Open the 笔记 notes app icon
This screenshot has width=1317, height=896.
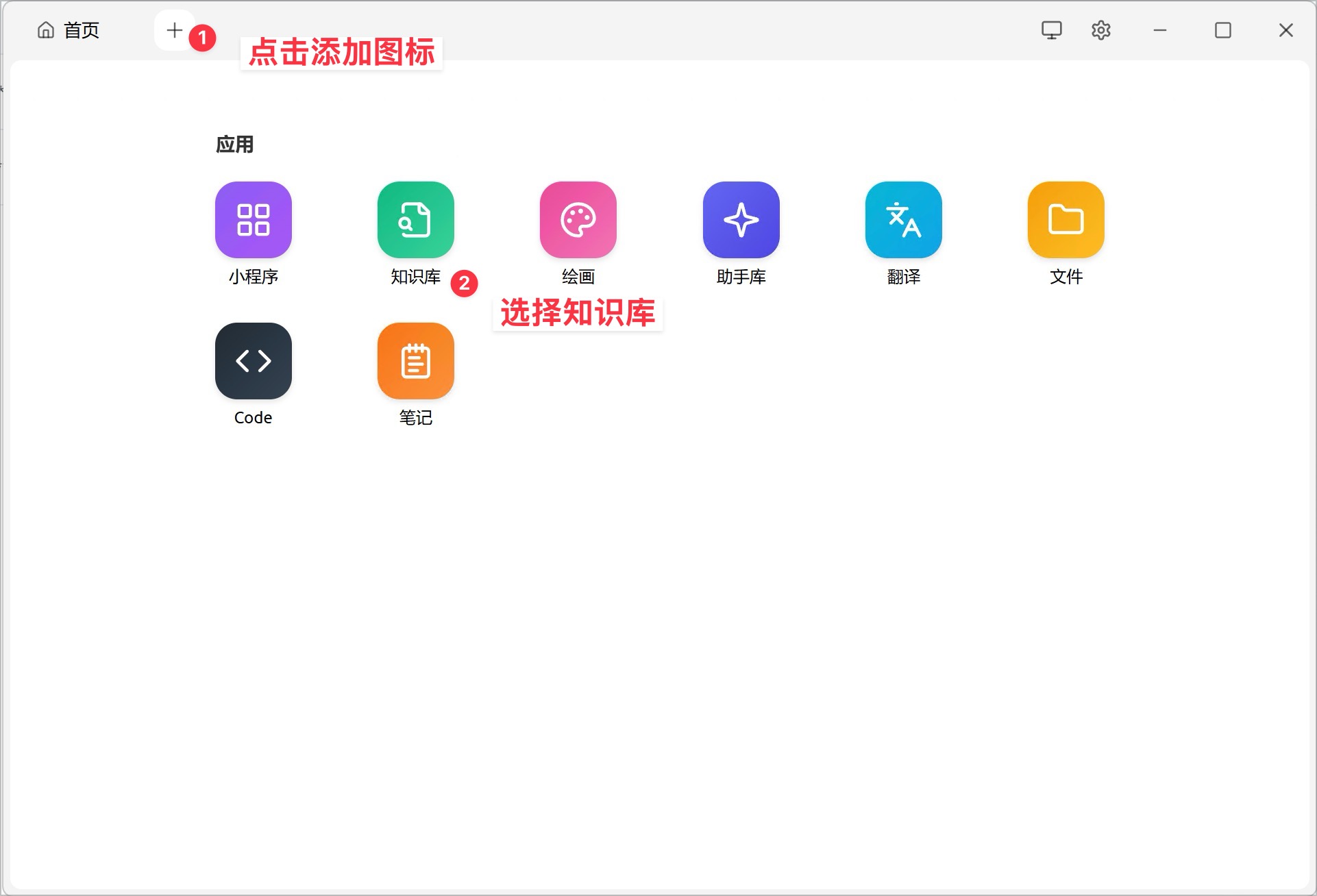pos(415,360)
